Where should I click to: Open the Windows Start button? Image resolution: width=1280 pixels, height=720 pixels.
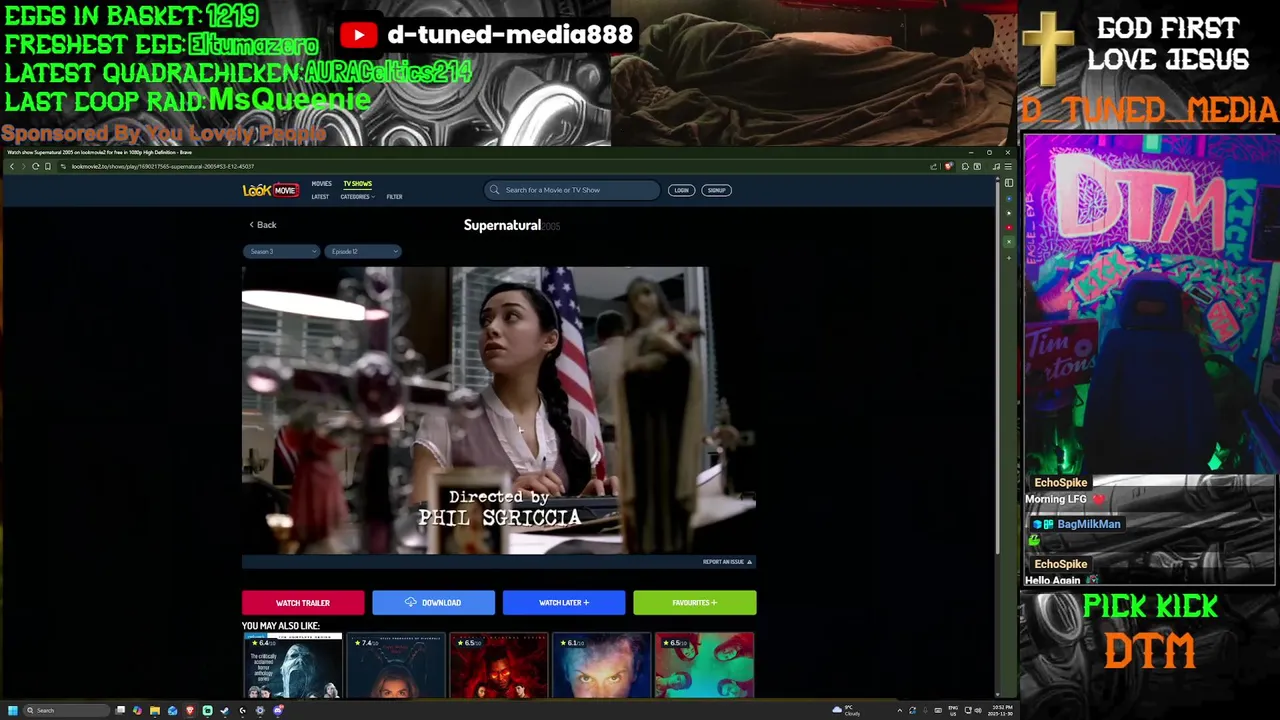point(13,710)
